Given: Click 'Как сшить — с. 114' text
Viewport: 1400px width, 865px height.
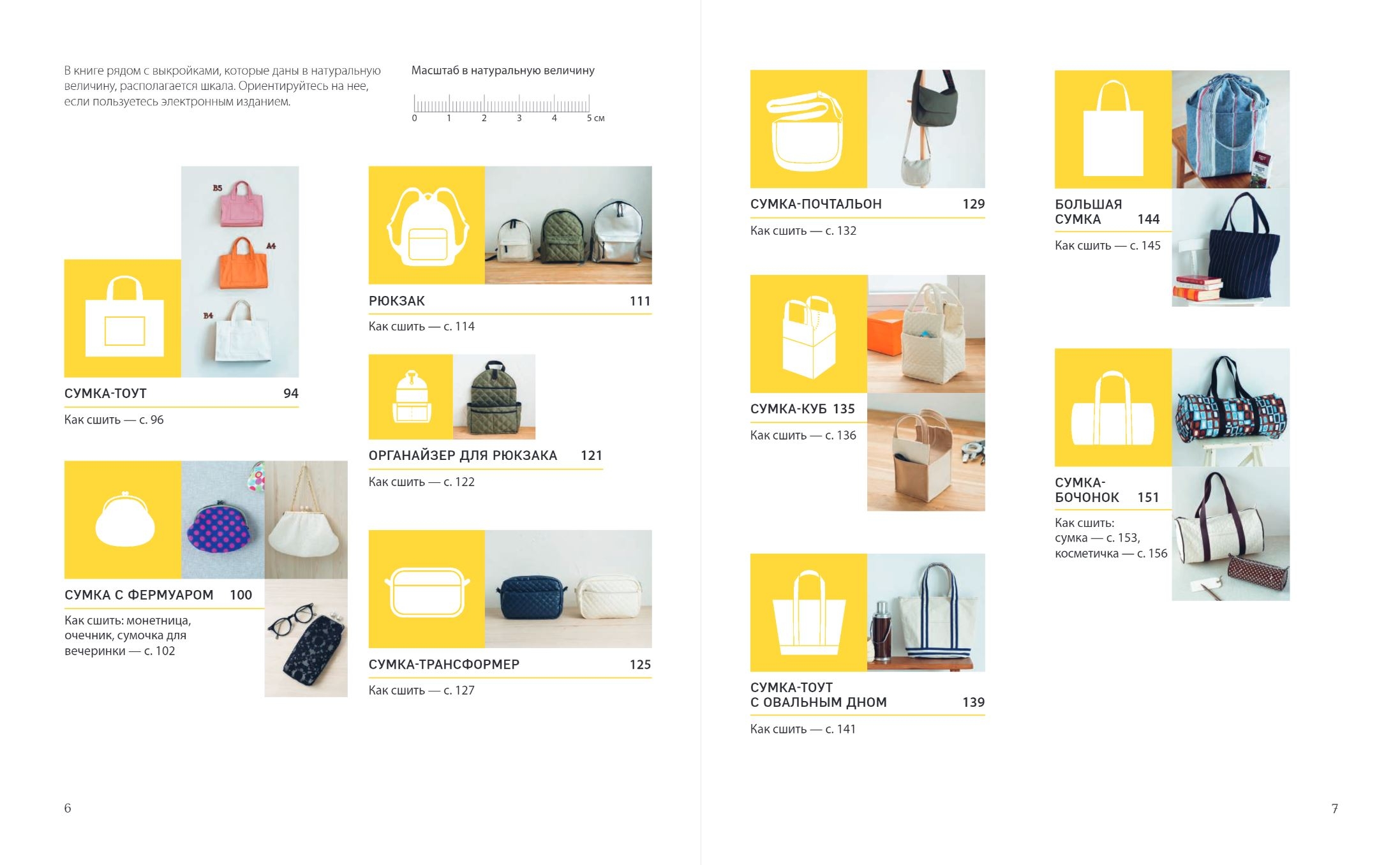Looking at the screenshot, I should [421, 327].
